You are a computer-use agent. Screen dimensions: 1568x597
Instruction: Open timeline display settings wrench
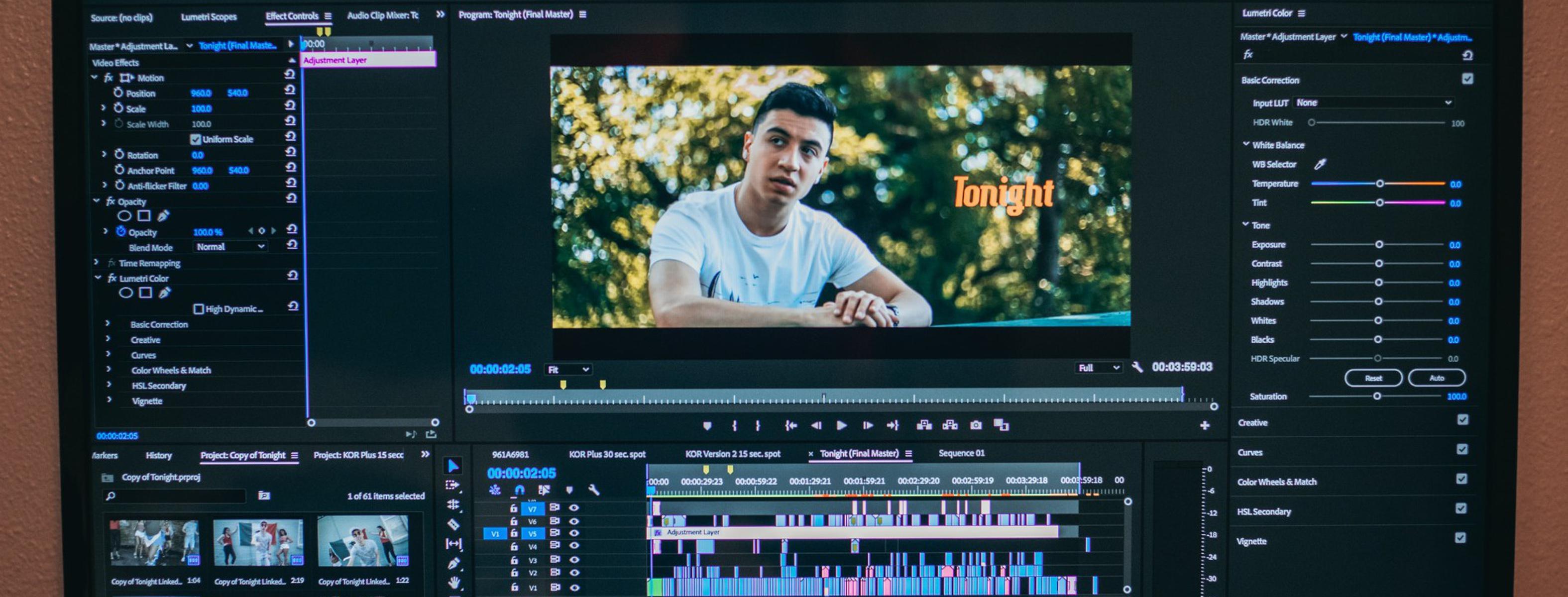coord(593,490)
